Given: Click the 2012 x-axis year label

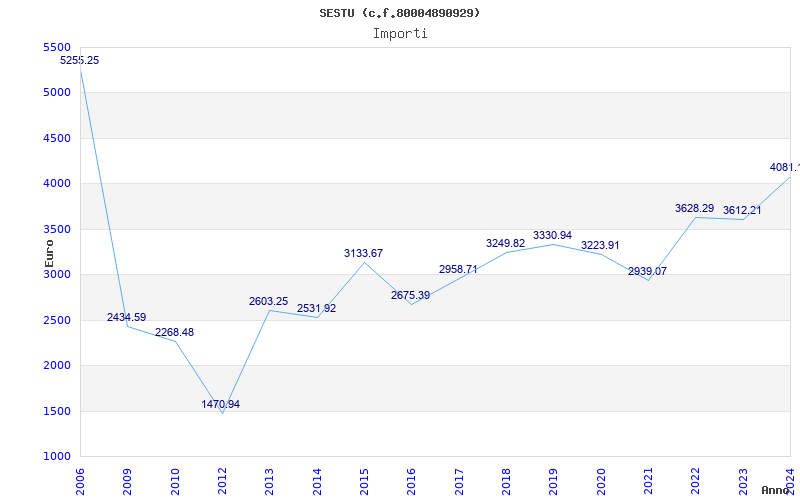Looking at the screenshot, I should pyautogui.click(x=222, y=482).
